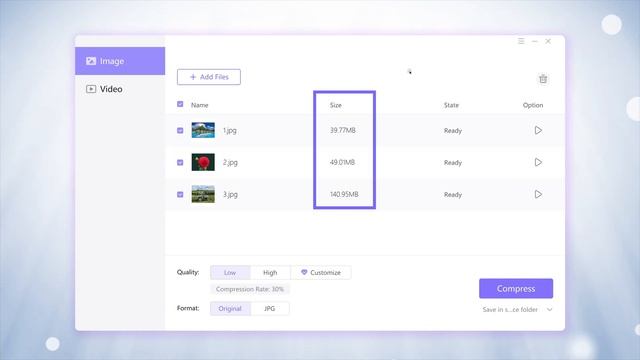This screenshot has width=640, height=360.
Task: Click the 2.jpg file name
Action: pyautogui.click(x=230, y=162)
